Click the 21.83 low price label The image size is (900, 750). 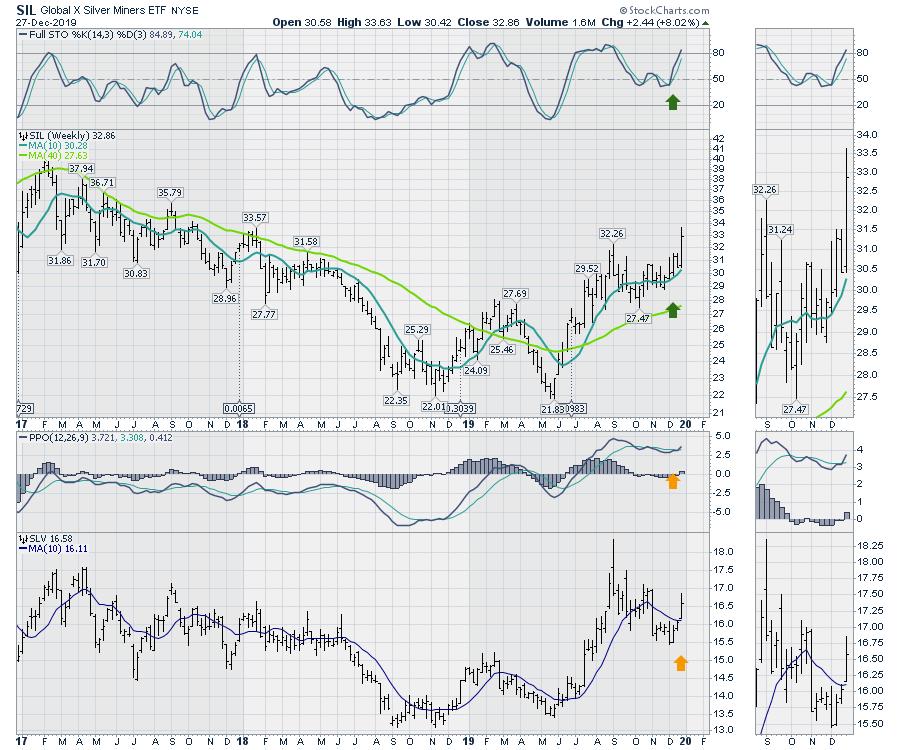553,409
